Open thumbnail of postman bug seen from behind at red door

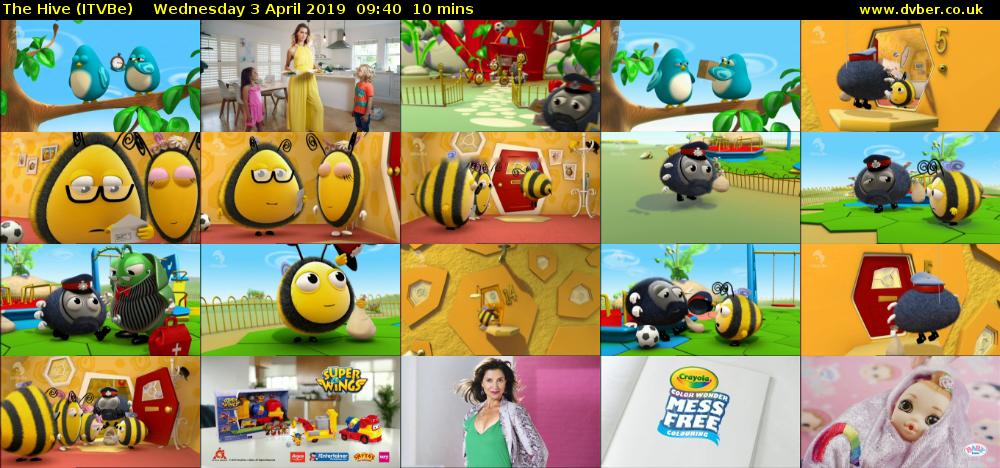901,300
